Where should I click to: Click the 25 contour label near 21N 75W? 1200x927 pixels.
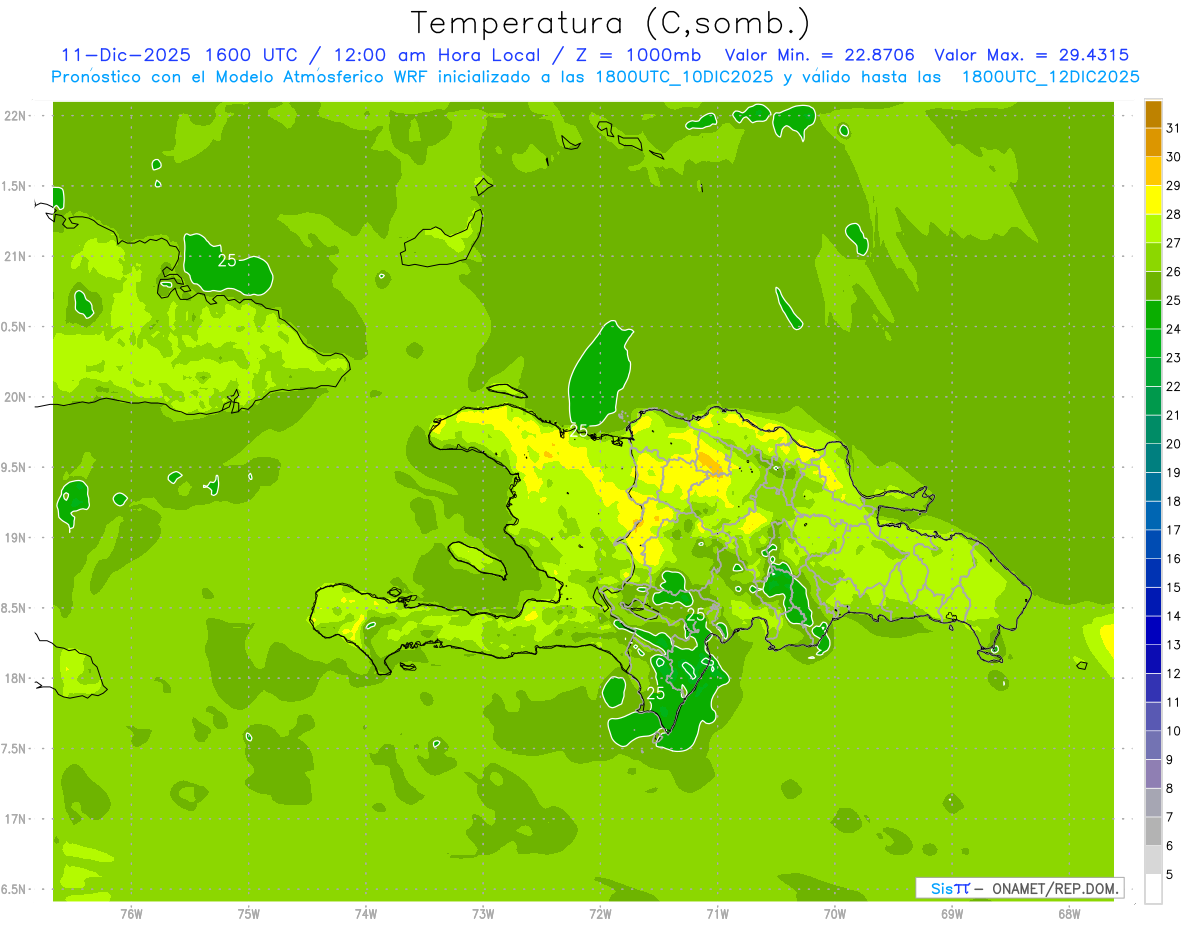[x=227, y=260]
